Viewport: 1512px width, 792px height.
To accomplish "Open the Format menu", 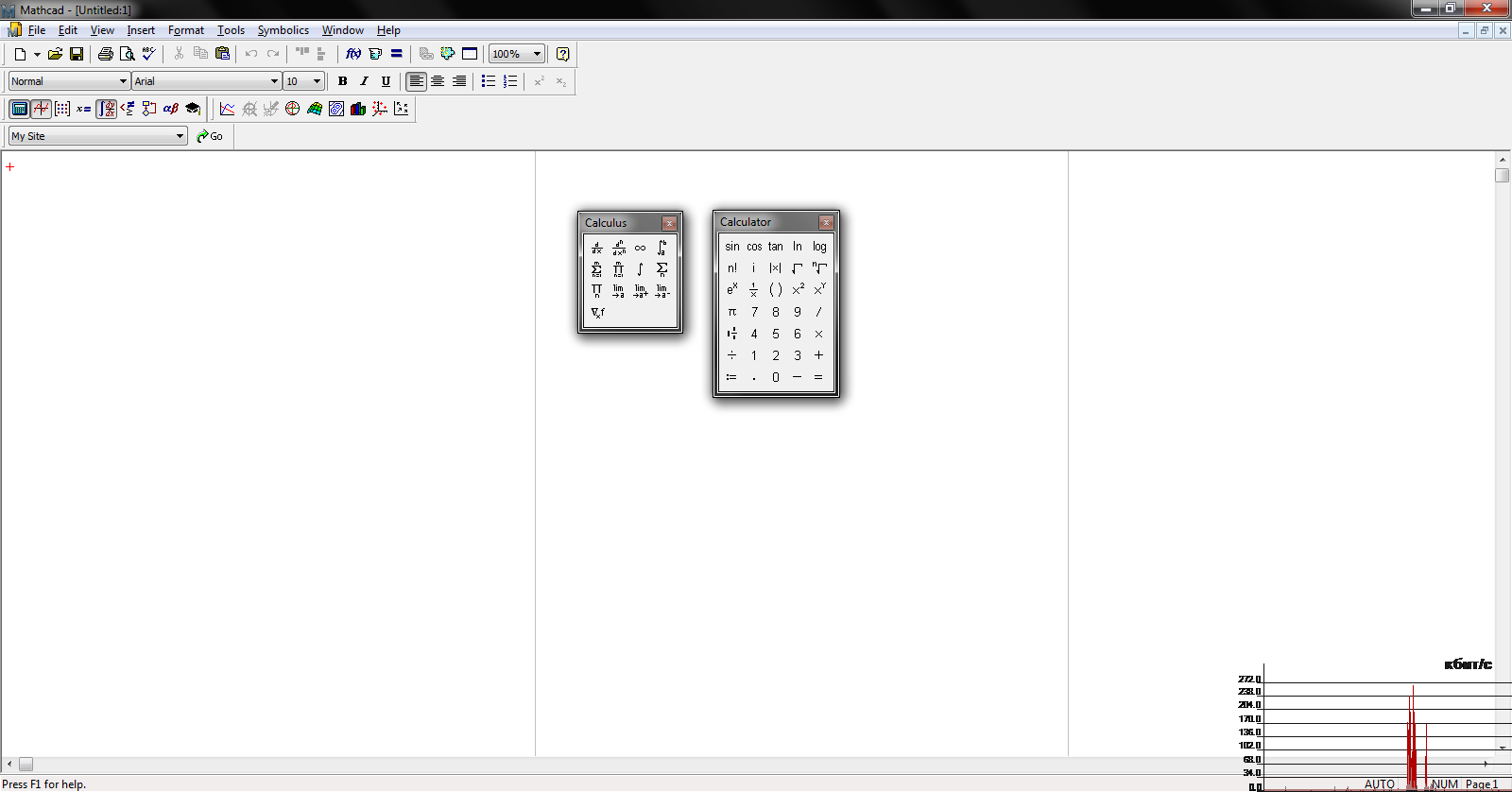I will click(x=186, y=30).
